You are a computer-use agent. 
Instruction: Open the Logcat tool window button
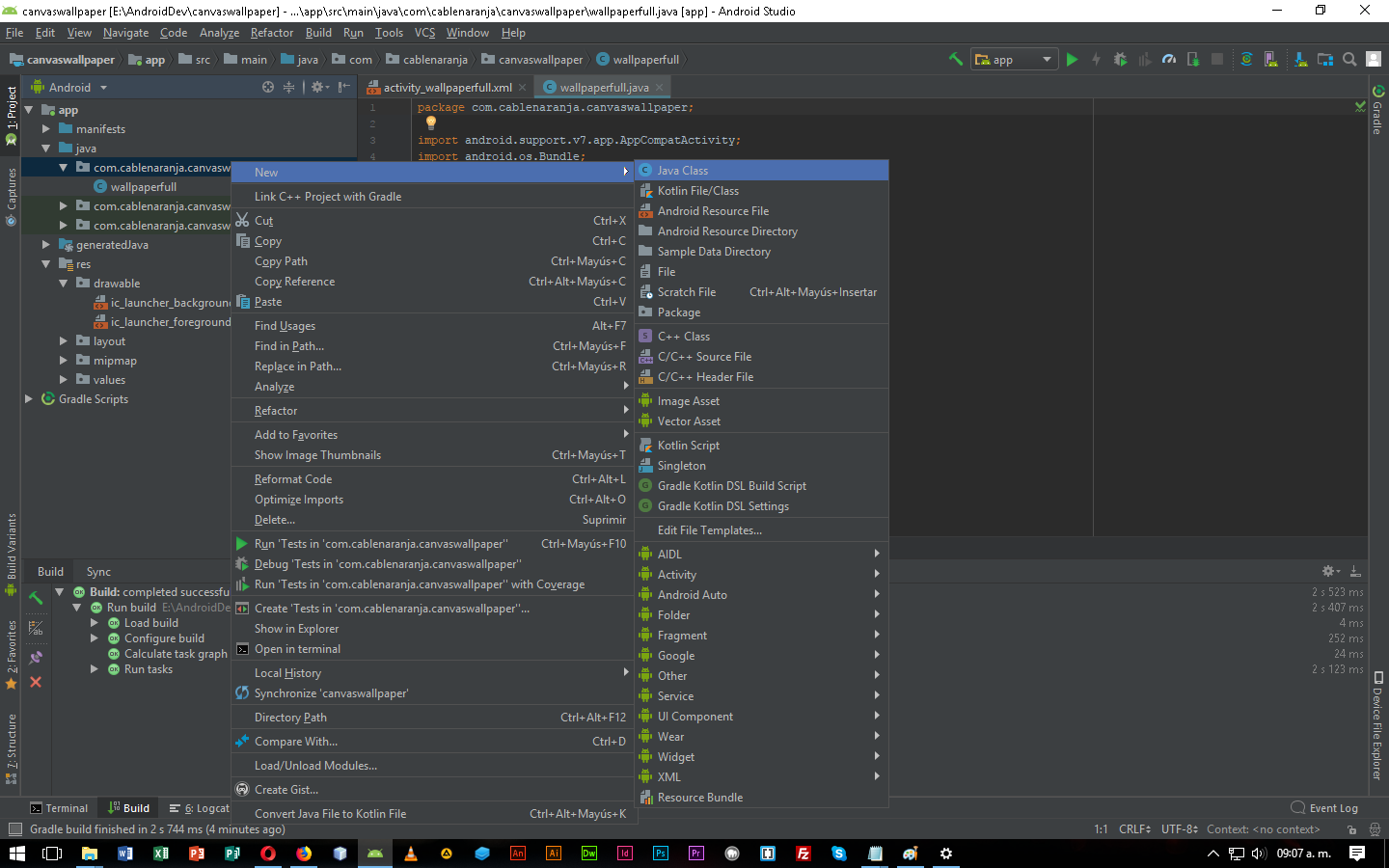tap(200, 808)
